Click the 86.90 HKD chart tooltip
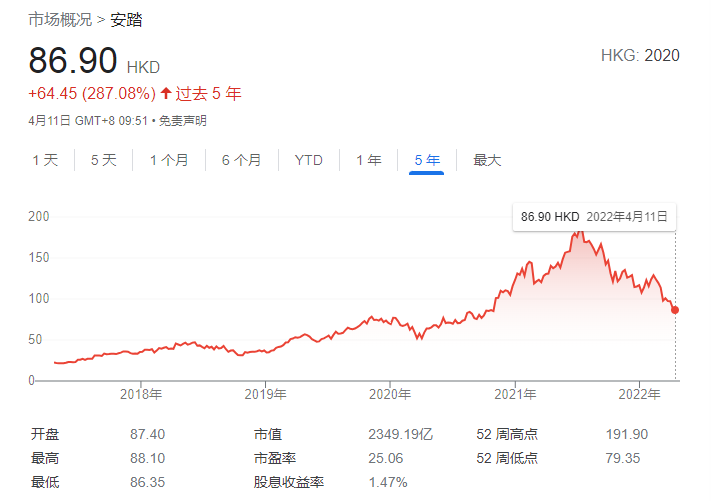This screenshot has width=711, height=501. pyautogui.click(x=594, y=217)
